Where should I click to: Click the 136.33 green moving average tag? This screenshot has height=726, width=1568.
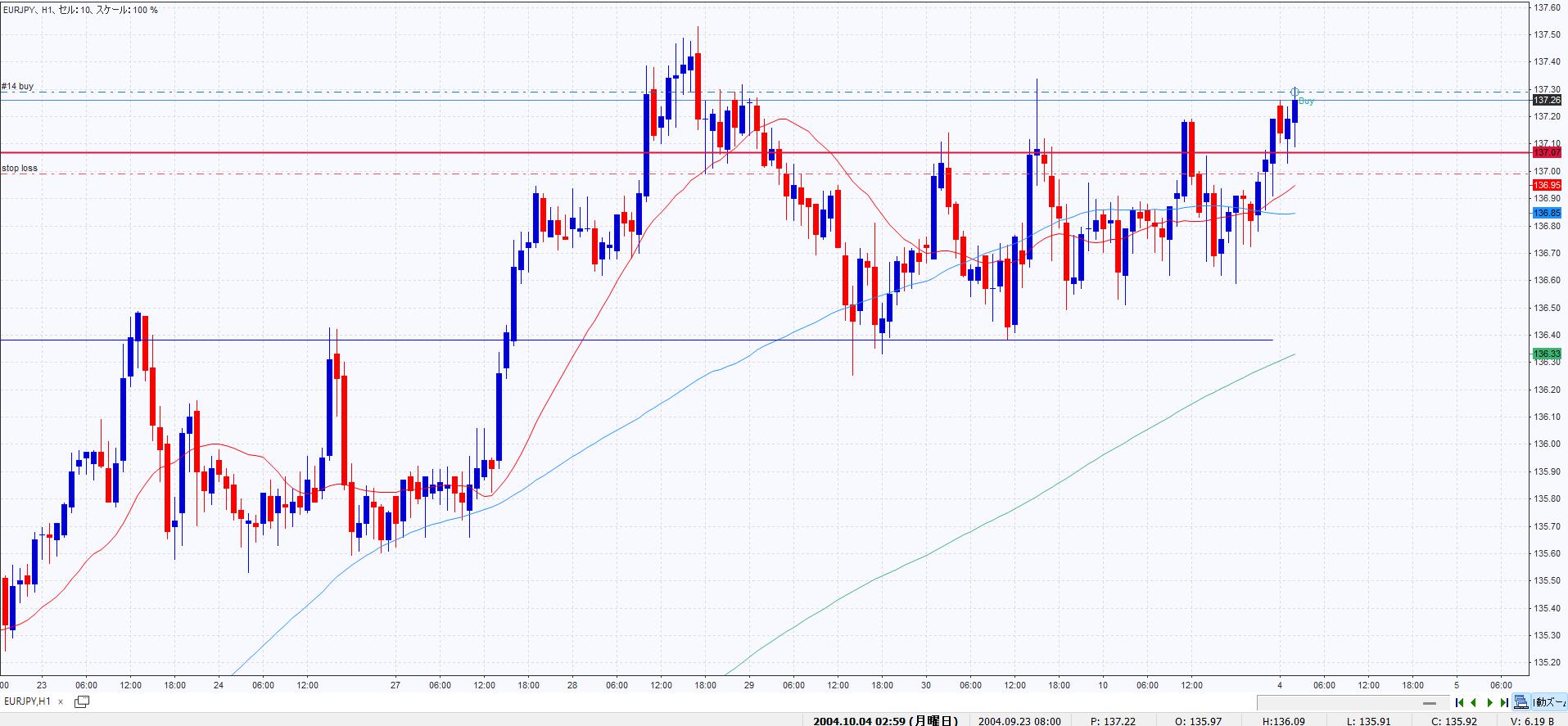click(1546, 354)
